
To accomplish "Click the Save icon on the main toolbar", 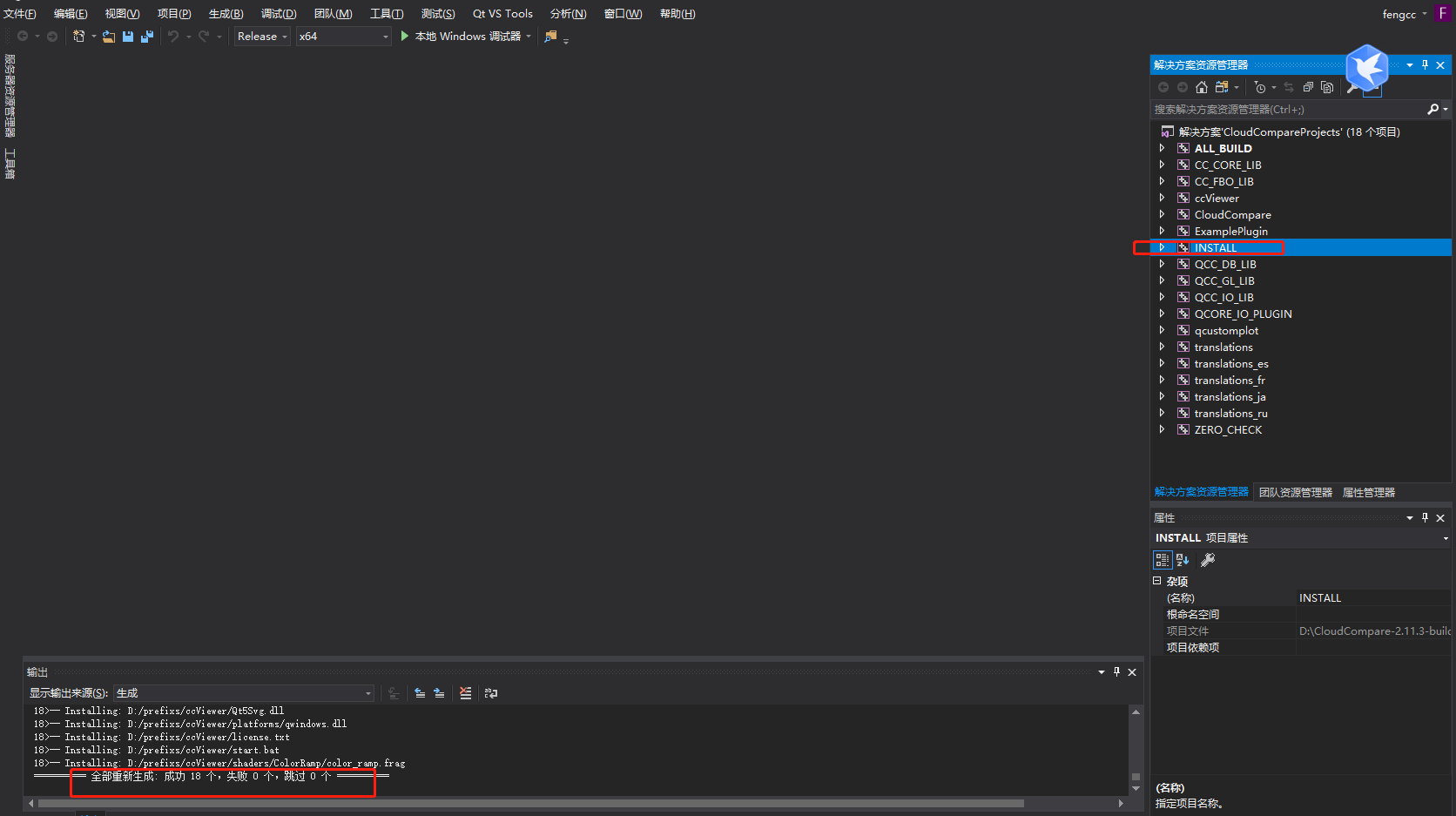I will pos(128,37).
